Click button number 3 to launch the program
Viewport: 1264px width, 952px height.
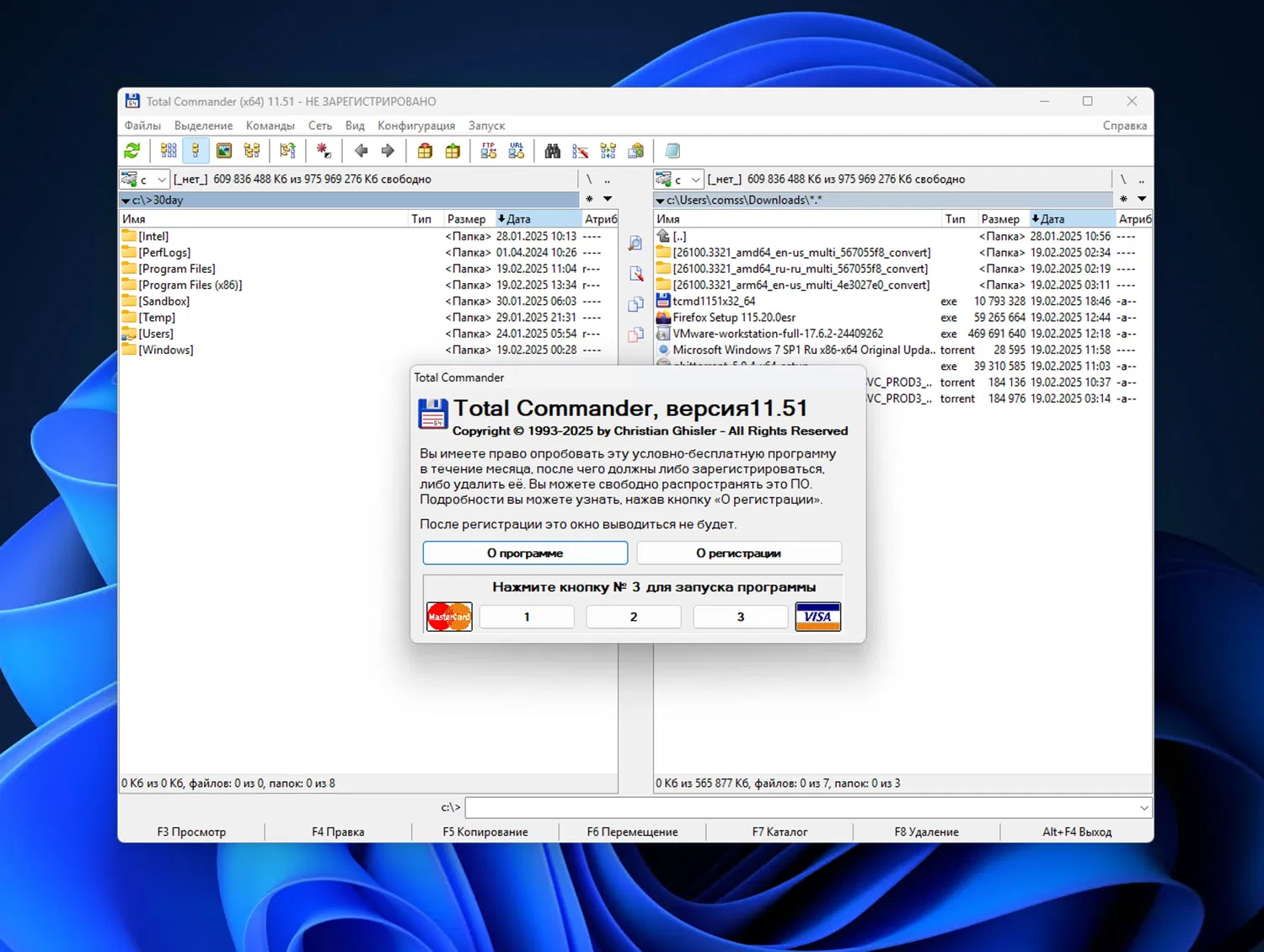741,617
